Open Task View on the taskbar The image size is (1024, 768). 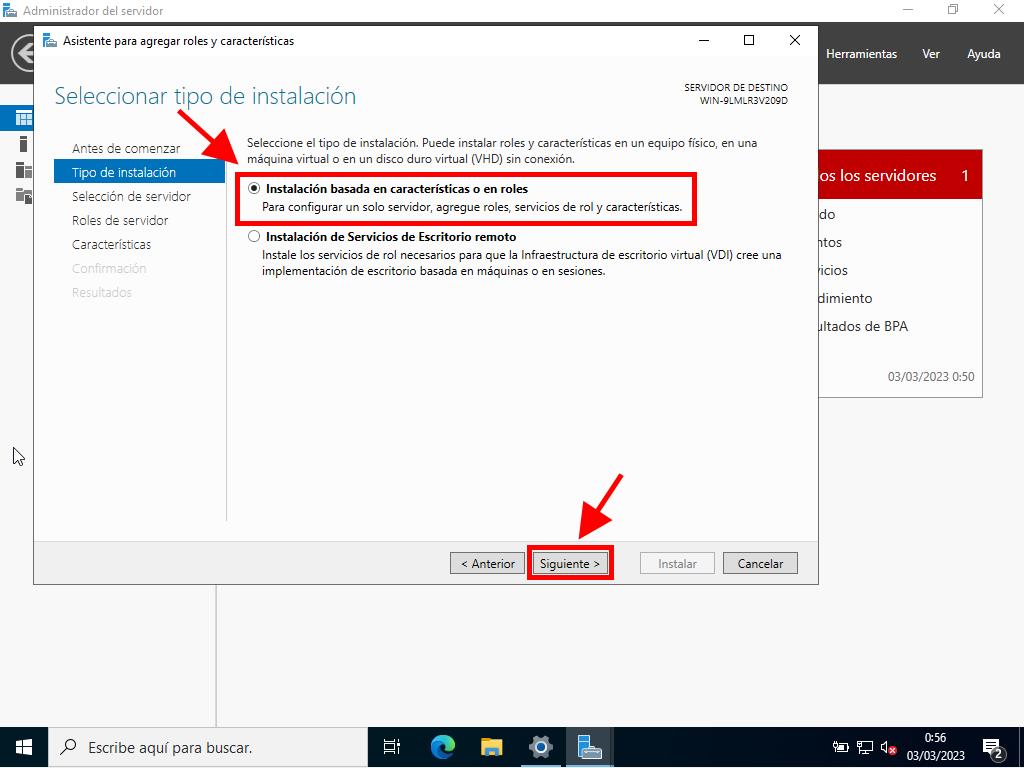tap(392, 747)
